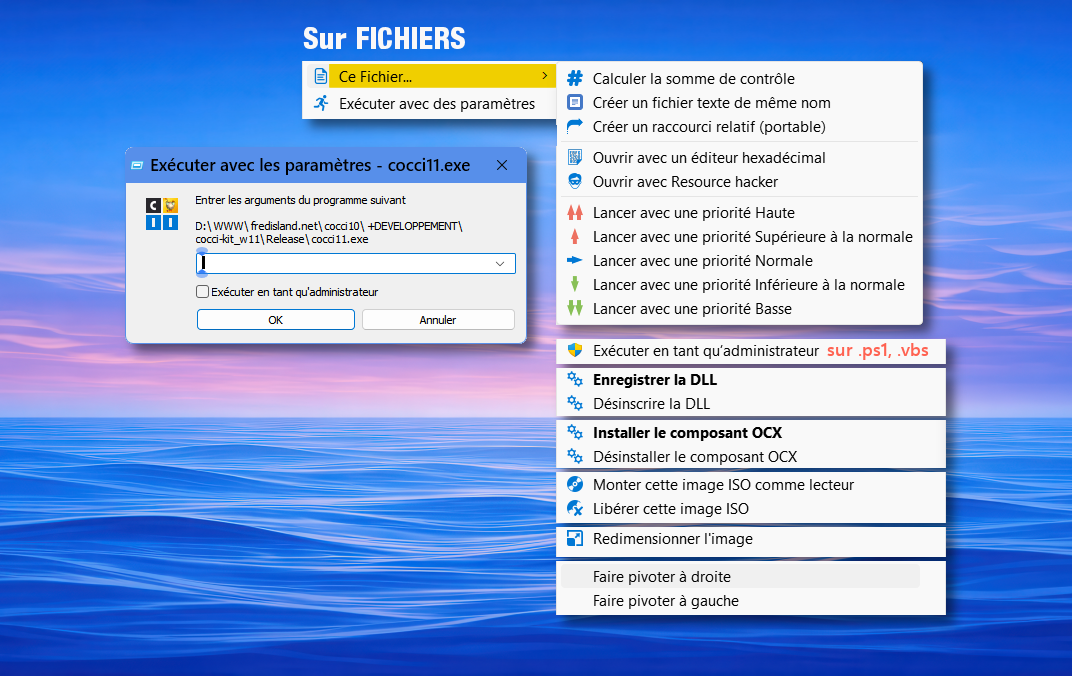This screenshot has width=1072, height=676.
Task: Click the Resource Hacker icon
Action: tap(575, 181)
